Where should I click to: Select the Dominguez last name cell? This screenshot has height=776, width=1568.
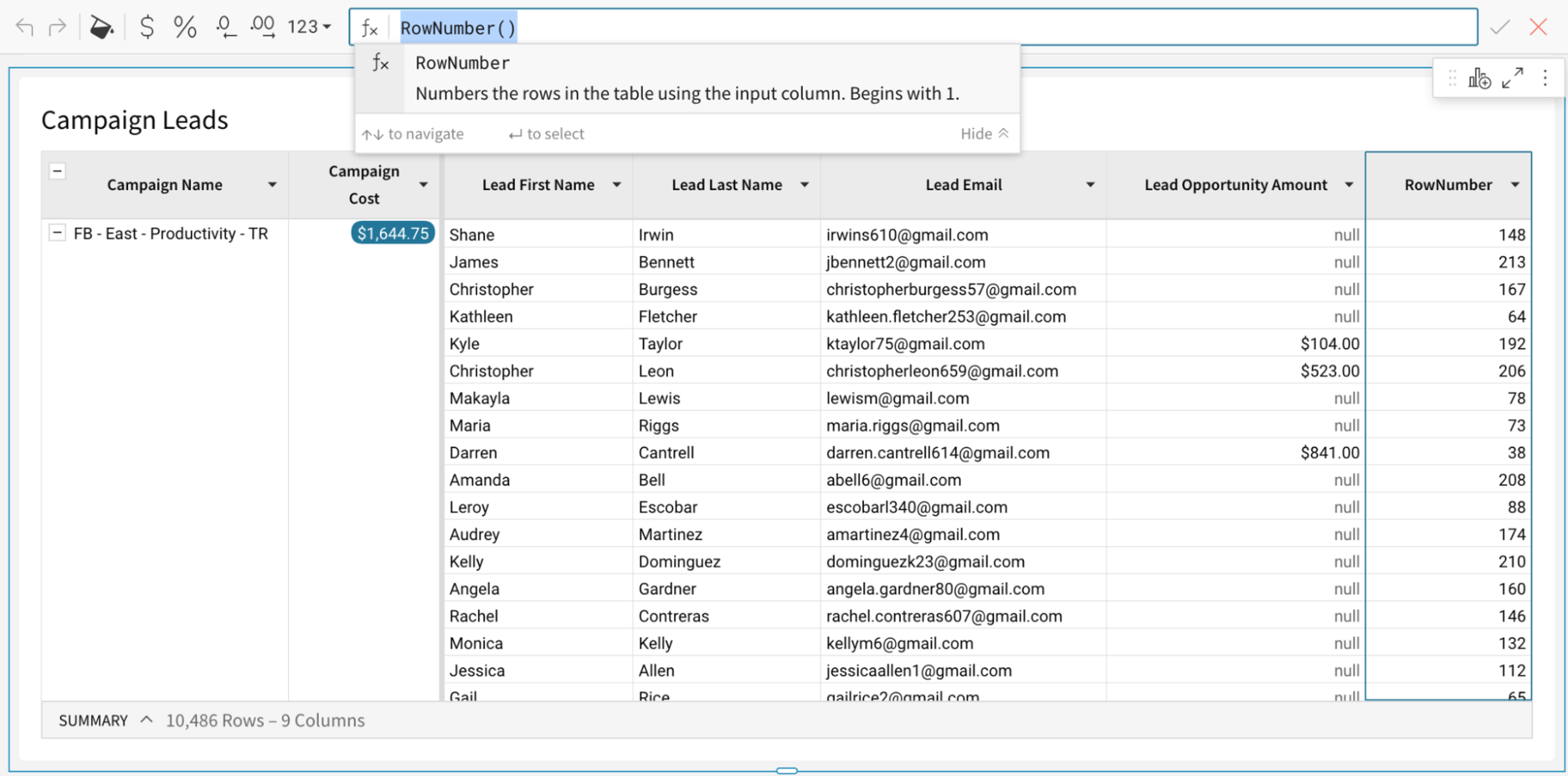point(726,561)
